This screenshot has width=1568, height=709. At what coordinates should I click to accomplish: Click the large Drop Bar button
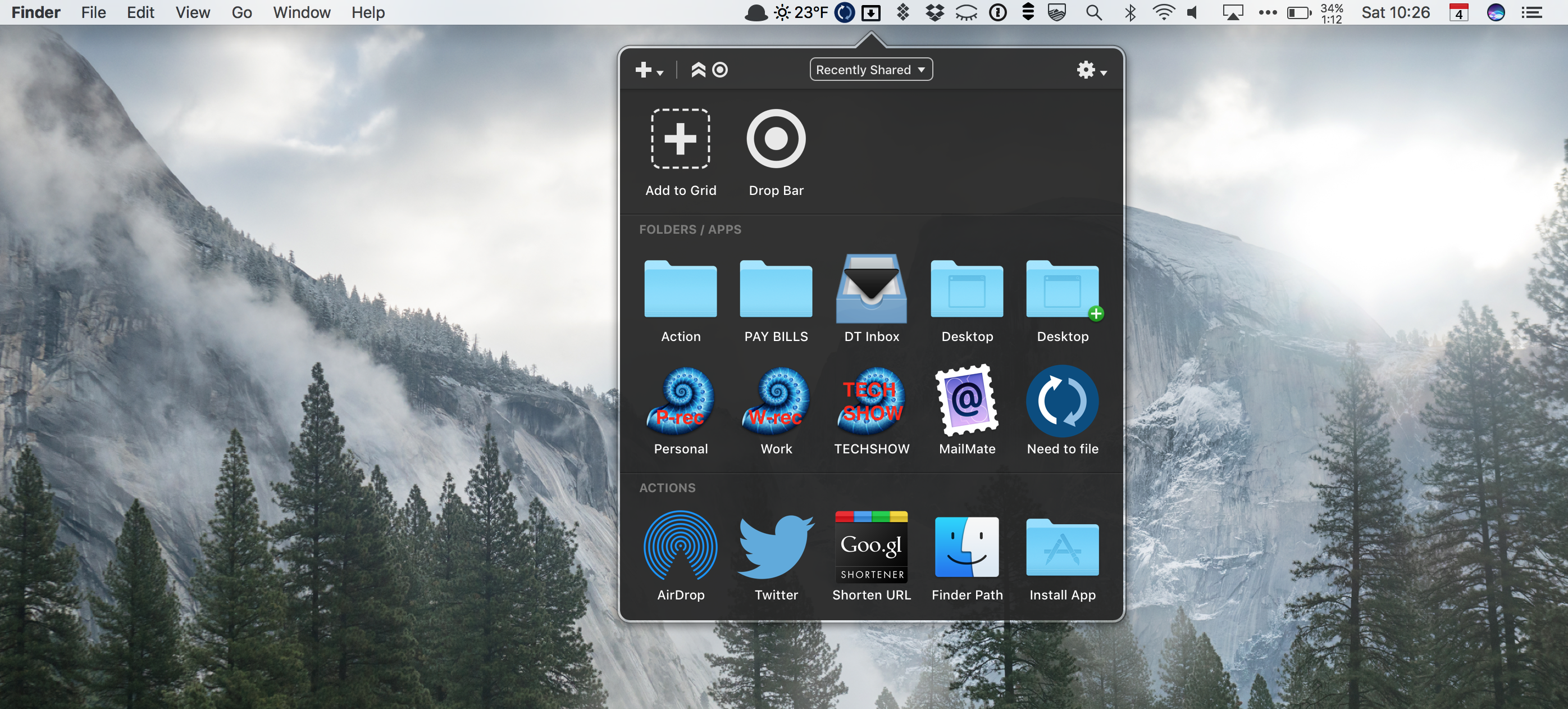[776, 139]
